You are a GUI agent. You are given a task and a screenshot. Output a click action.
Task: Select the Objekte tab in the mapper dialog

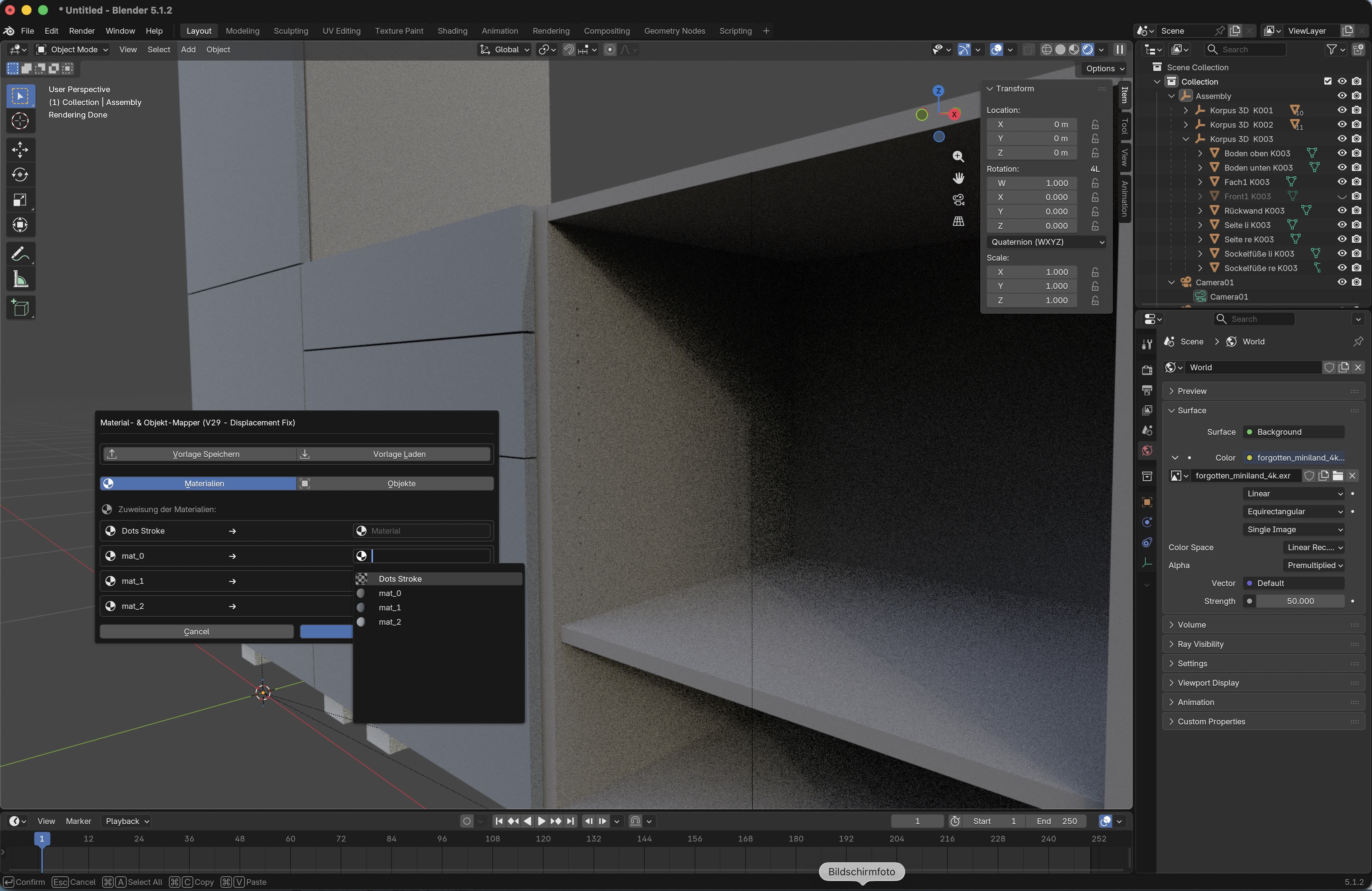[396, 483]
